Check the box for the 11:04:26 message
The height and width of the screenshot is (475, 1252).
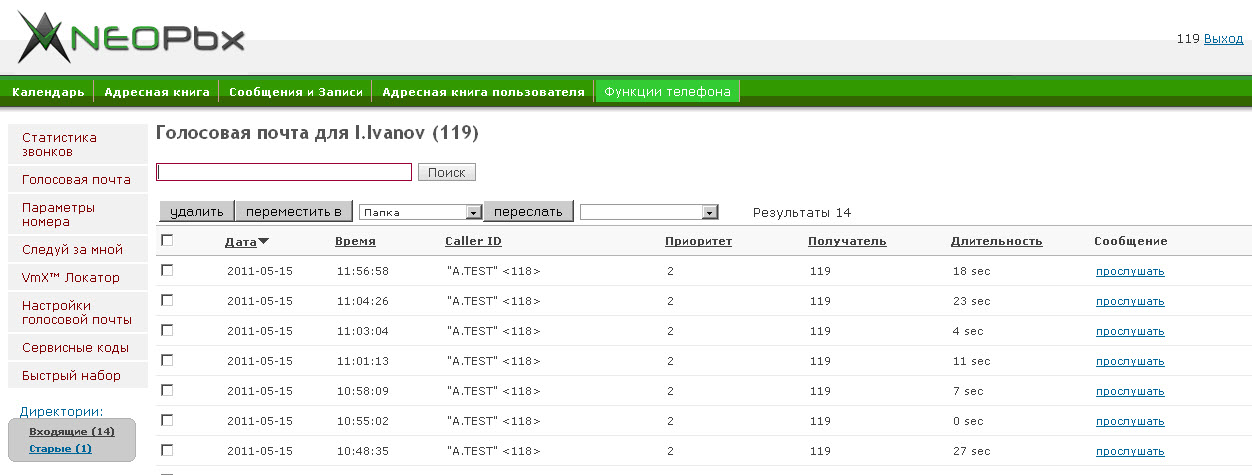coord(167,300)
